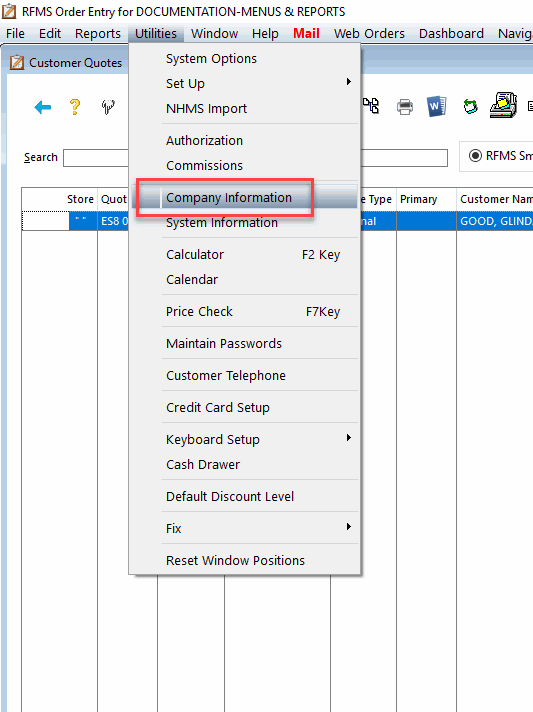Viewport: 533px width, 712px height.
Task: Export using the Word document icon
Action: (x=436, y=107)
